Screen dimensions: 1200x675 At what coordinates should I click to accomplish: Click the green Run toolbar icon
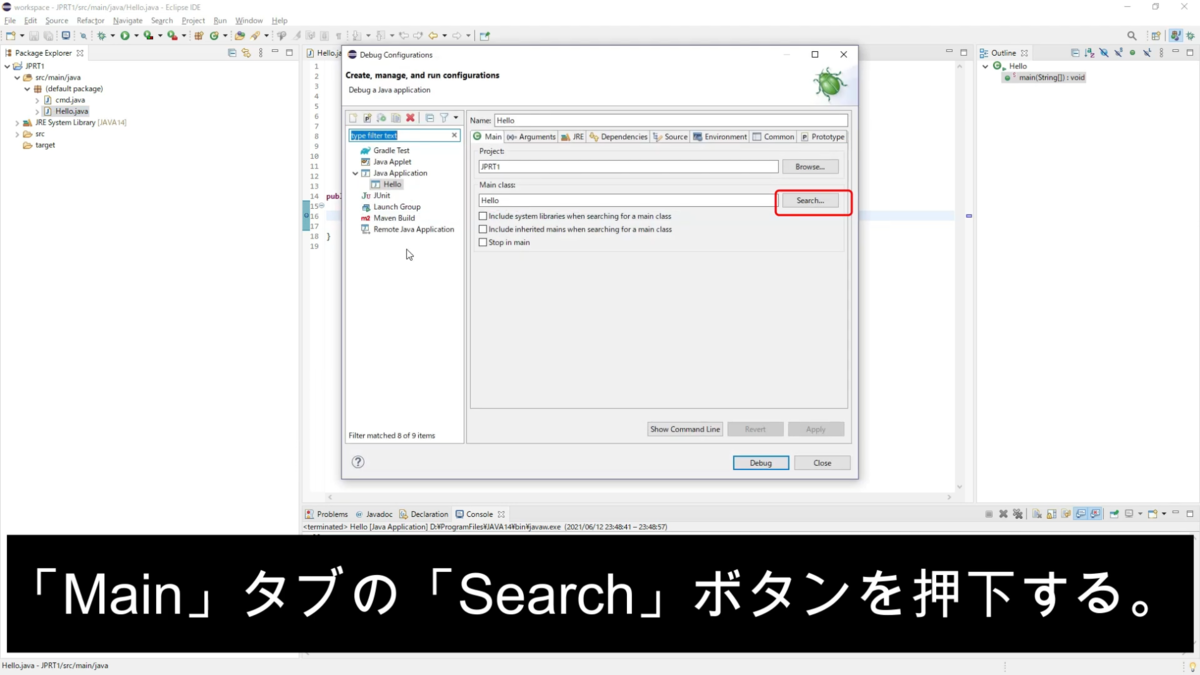pyautogui.click(x=125, y=35)
